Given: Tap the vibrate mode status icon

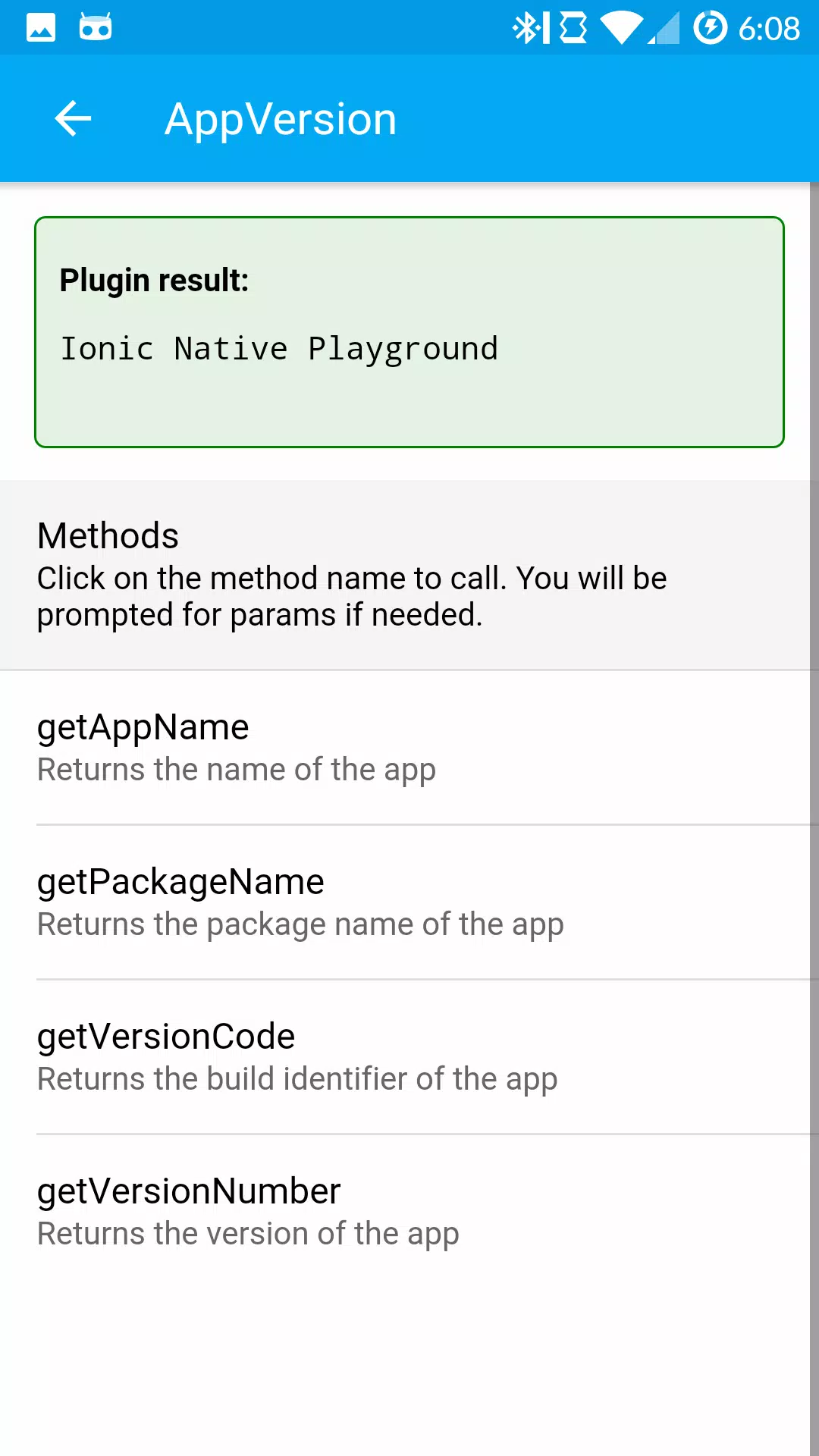Looking at the screenshot, I should (x=573, y=28).
